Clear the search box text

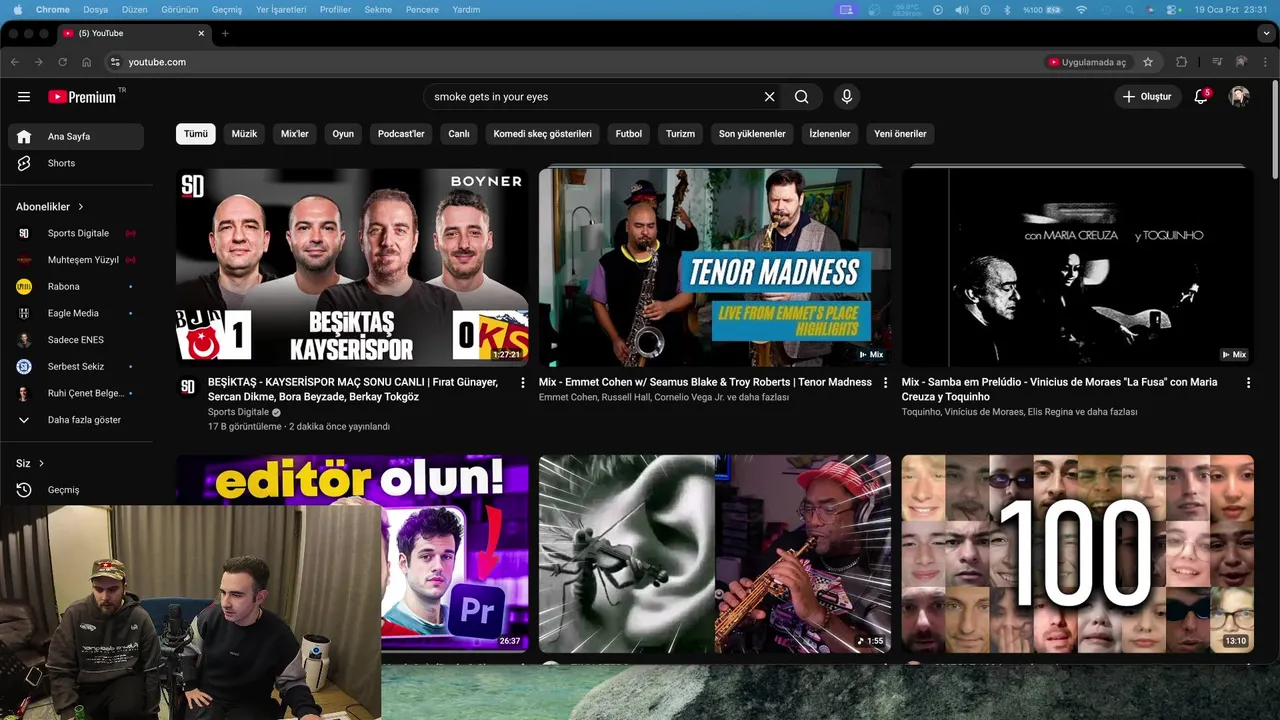(769, 97)
